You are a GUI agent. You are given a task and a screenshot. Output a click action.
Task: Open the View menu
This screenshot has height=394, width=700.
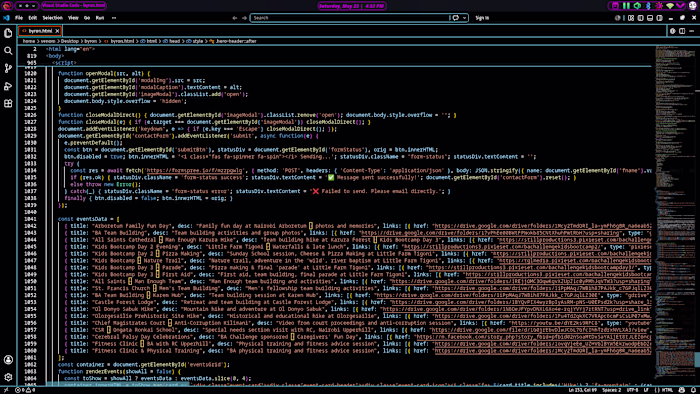point(73,18)
